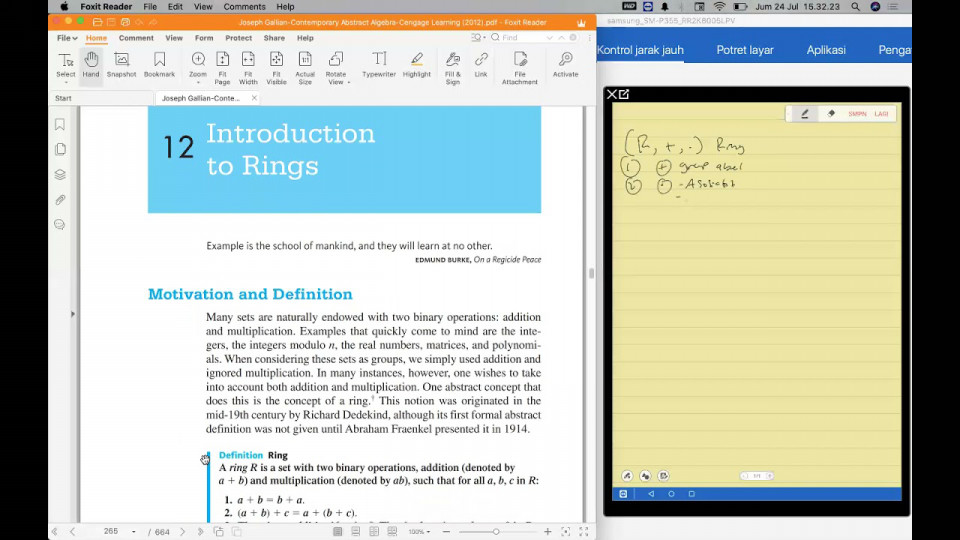Open the Share ribbon tab

coord(274,38)
